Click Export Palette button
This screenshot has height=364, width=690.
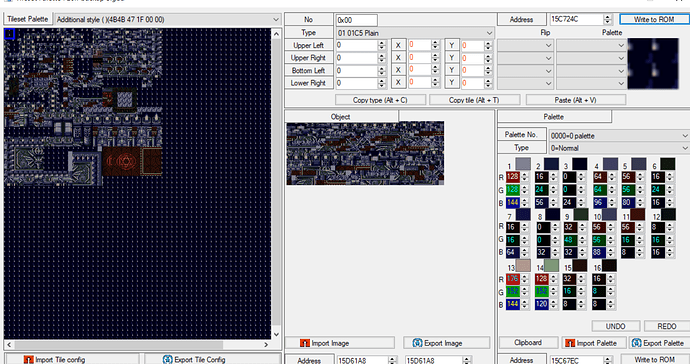pyautogui.click(x=658, y=343)
